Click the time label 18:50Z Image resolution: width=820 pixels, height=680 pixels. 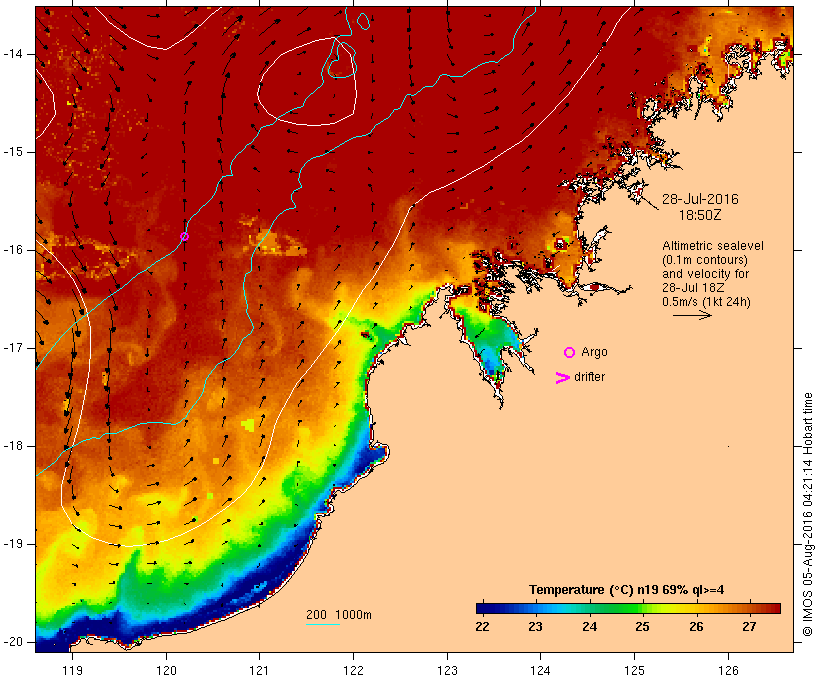point(700,215)
